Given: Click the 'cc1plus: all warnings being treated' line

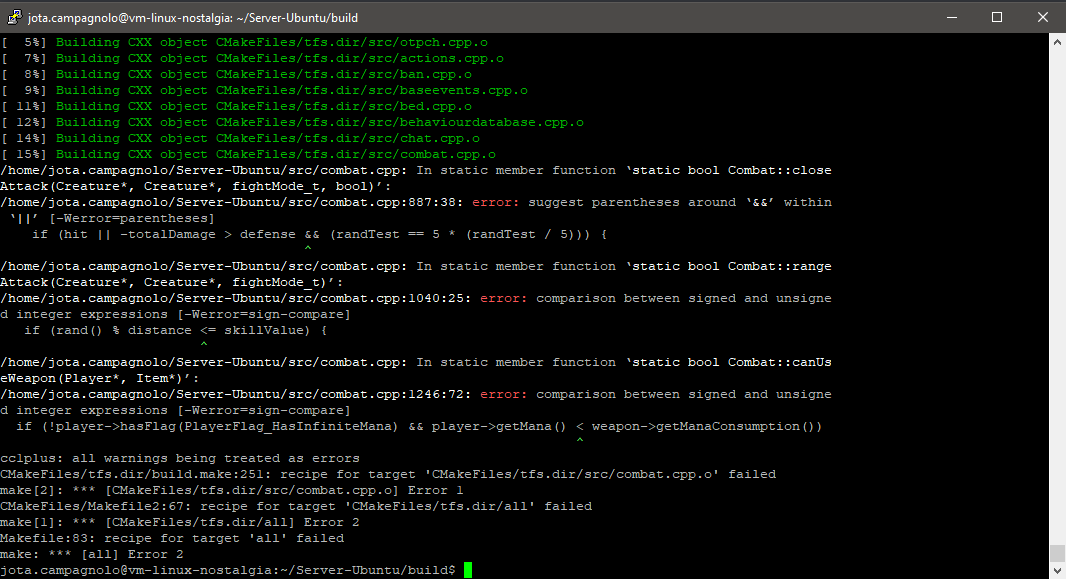Looking at the screenshot, I should 179,458.
